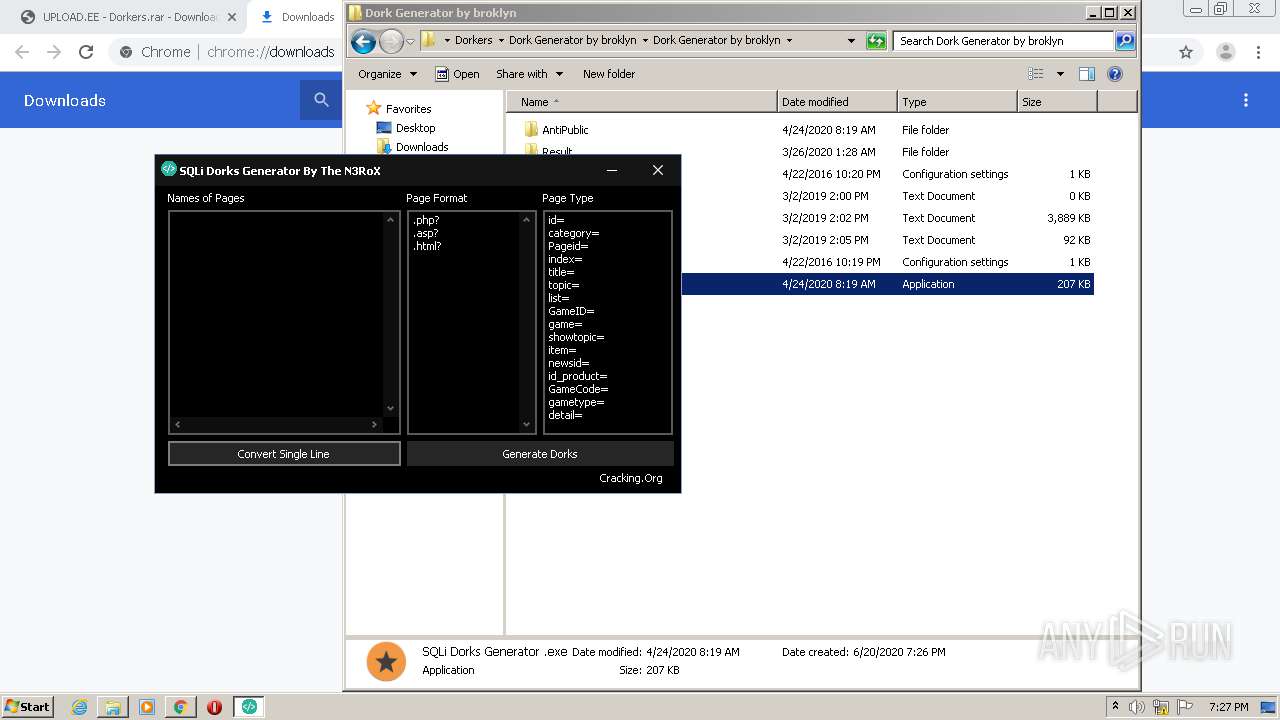Expand address bar history dropdown
The width and height of the screenshot is (1280, 720).
pos(851,41)
